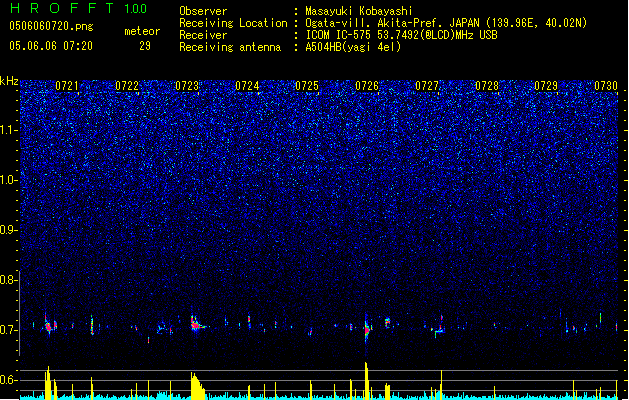
Task: Click the 0726 time marker
Action: [367, 86]
